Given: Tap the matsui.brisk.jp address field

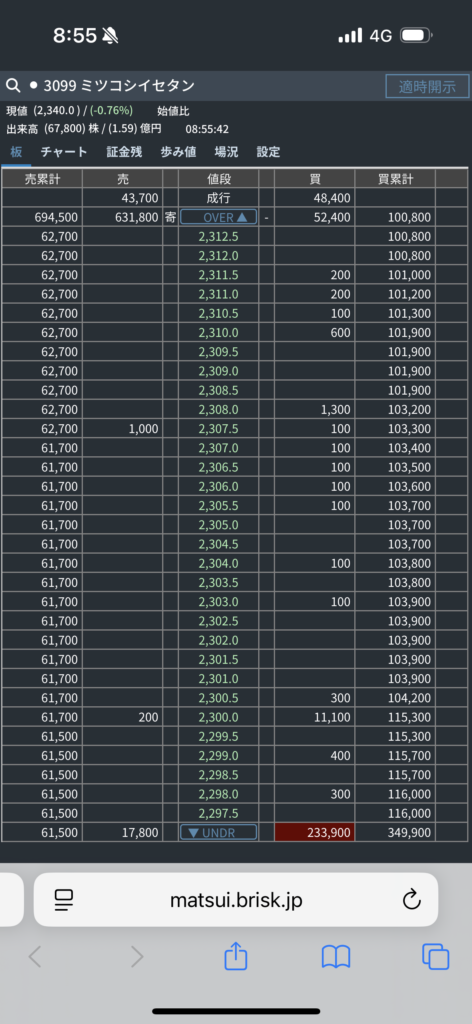Looking at the screenshot, I should [x=236, y=900].
